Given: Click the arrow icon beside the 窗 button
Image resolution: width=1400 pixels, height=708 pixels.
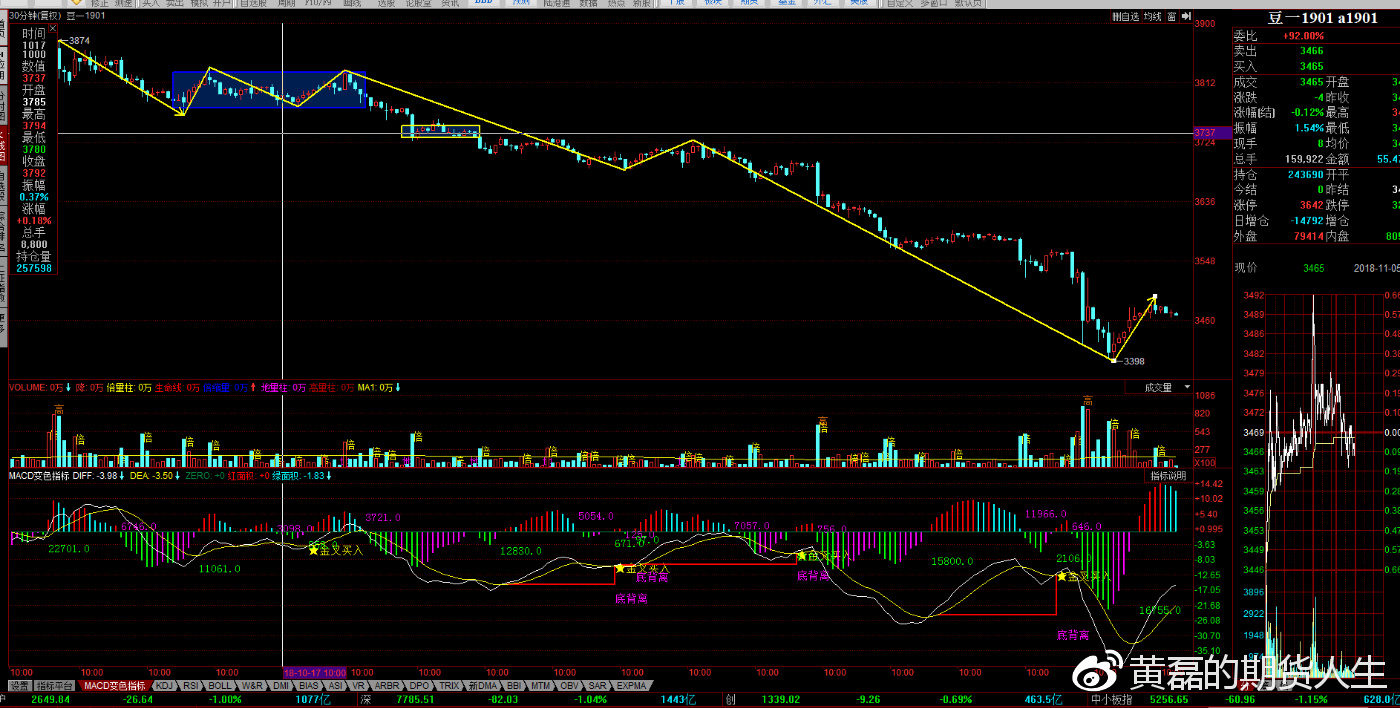Looking at the screenshot, I should (x=1184, y=16).
